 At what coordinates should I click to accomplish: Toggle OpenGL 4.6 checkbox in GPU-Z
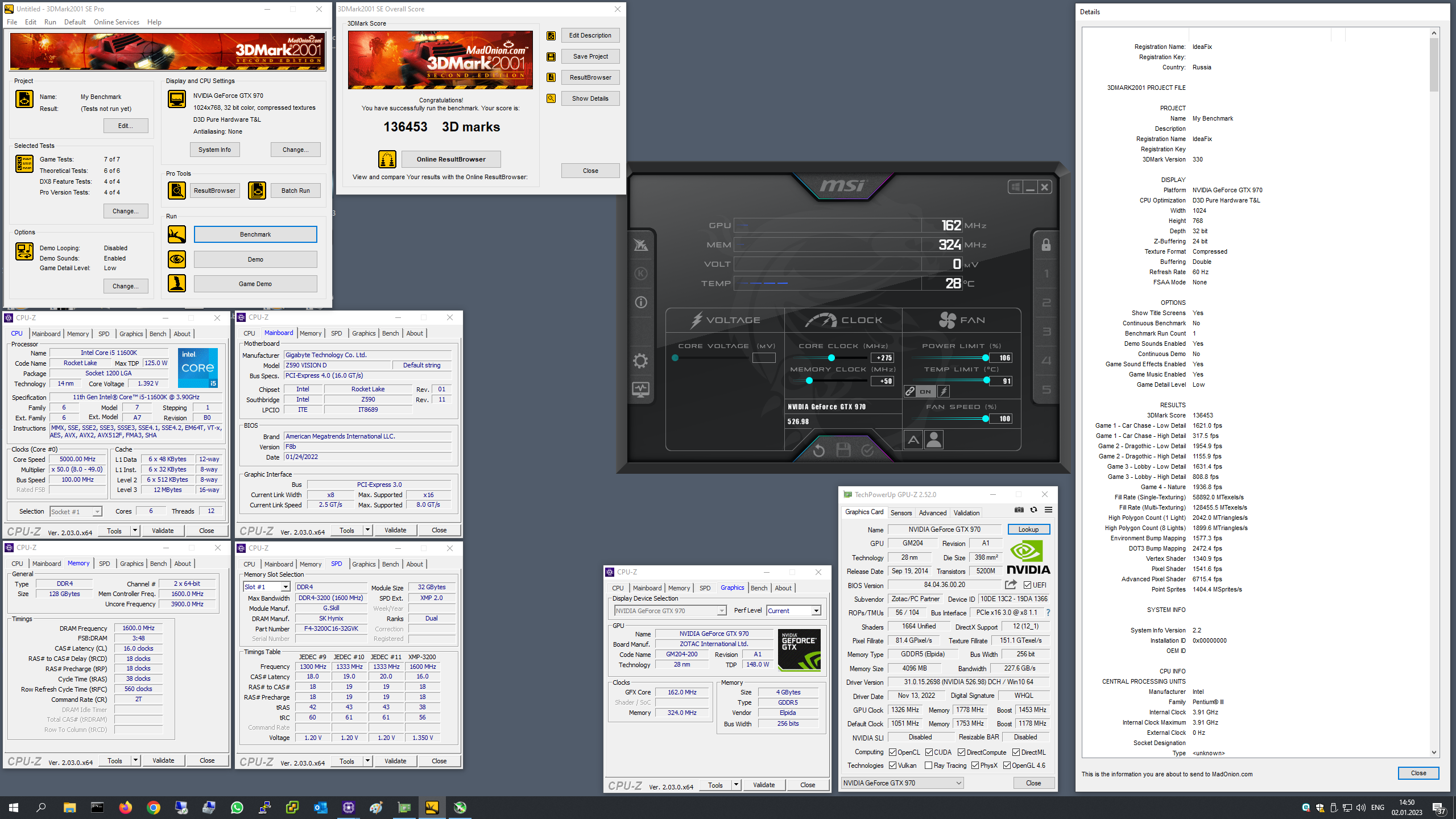1007,766
